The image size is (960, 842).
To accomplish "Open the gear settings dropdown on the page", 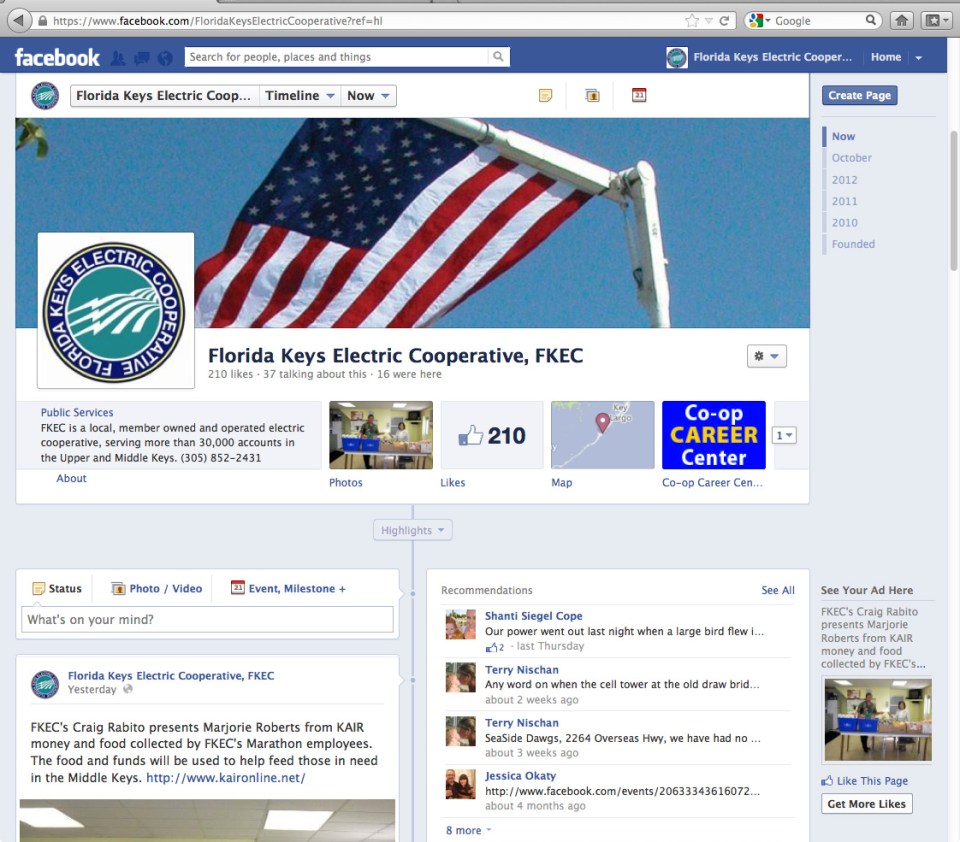I will click(766, 356).
